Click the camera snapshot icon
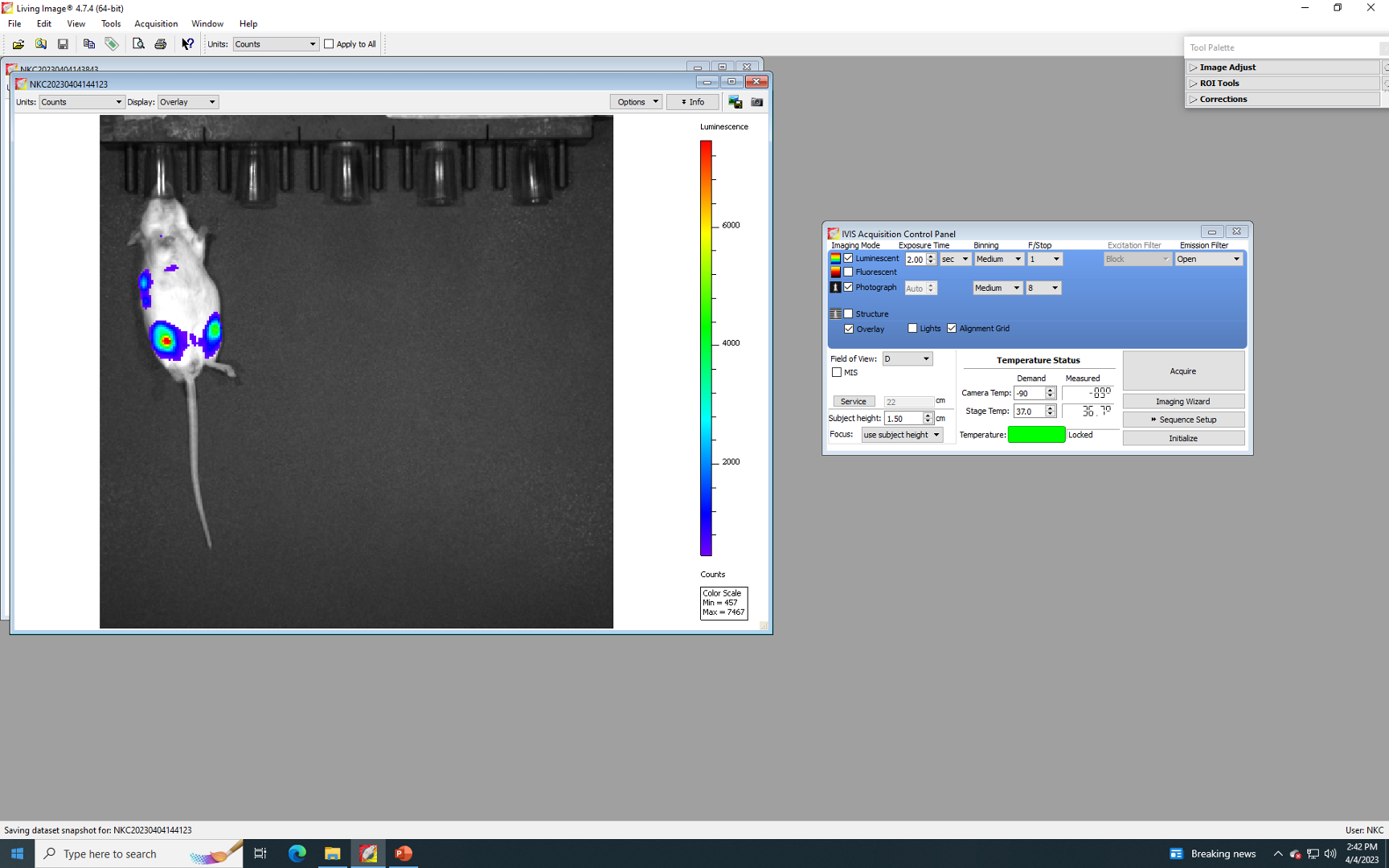Image resolution: width=1389 pixels, height=868 pixels. [x=756, y=102]
